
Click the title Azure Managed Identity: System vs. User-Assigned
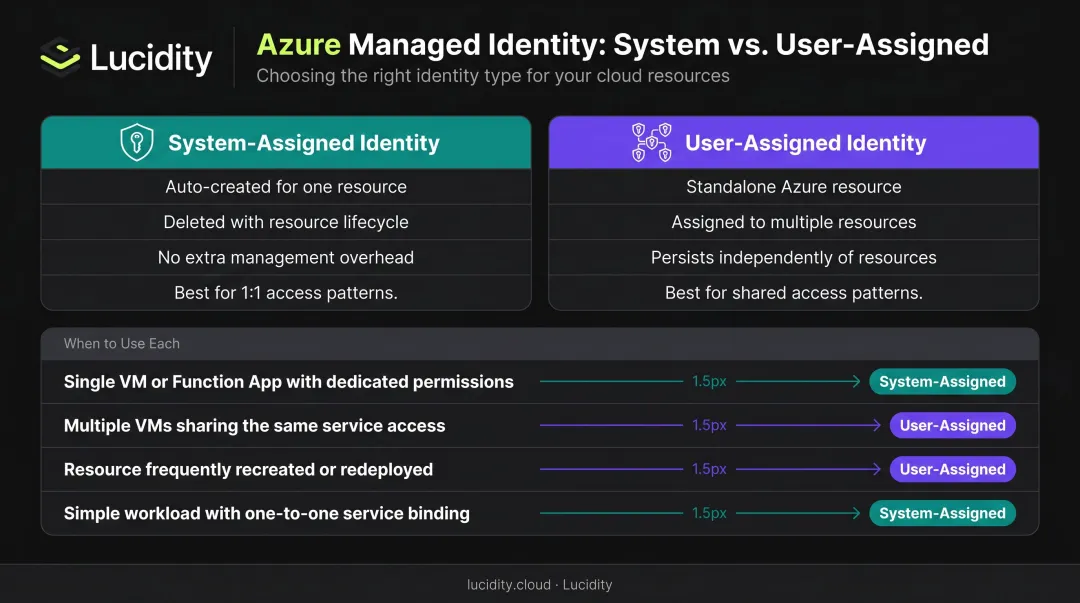[623, 45]
